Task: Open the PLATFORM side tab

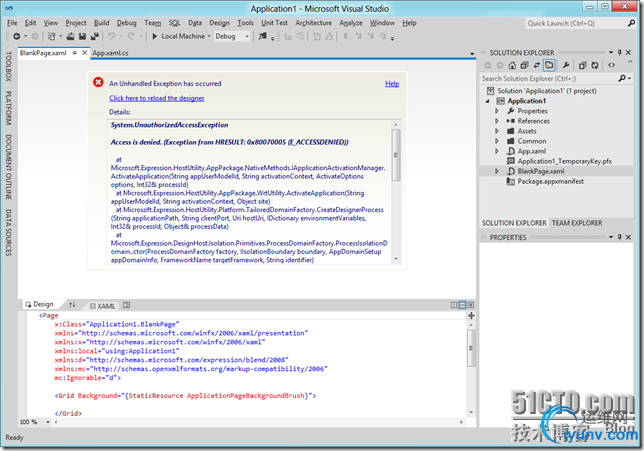Action: pos(8,108)
